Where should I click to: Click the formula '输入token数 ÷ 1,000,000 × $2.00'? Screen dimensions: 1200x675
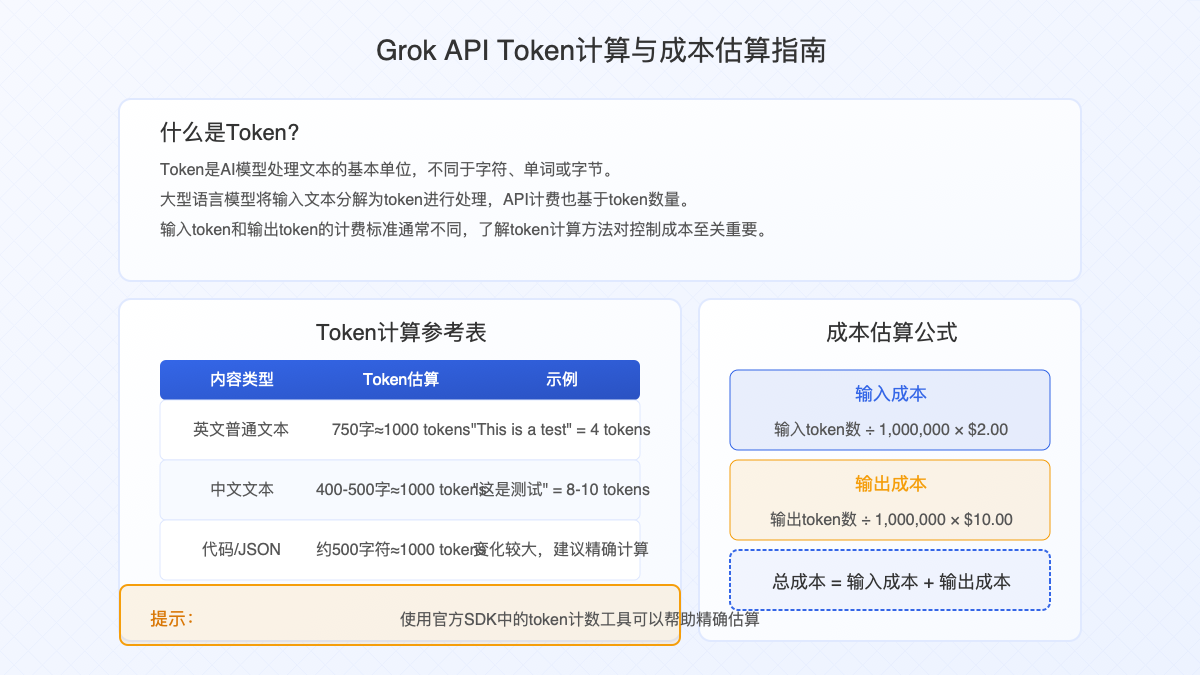[890, 429]
